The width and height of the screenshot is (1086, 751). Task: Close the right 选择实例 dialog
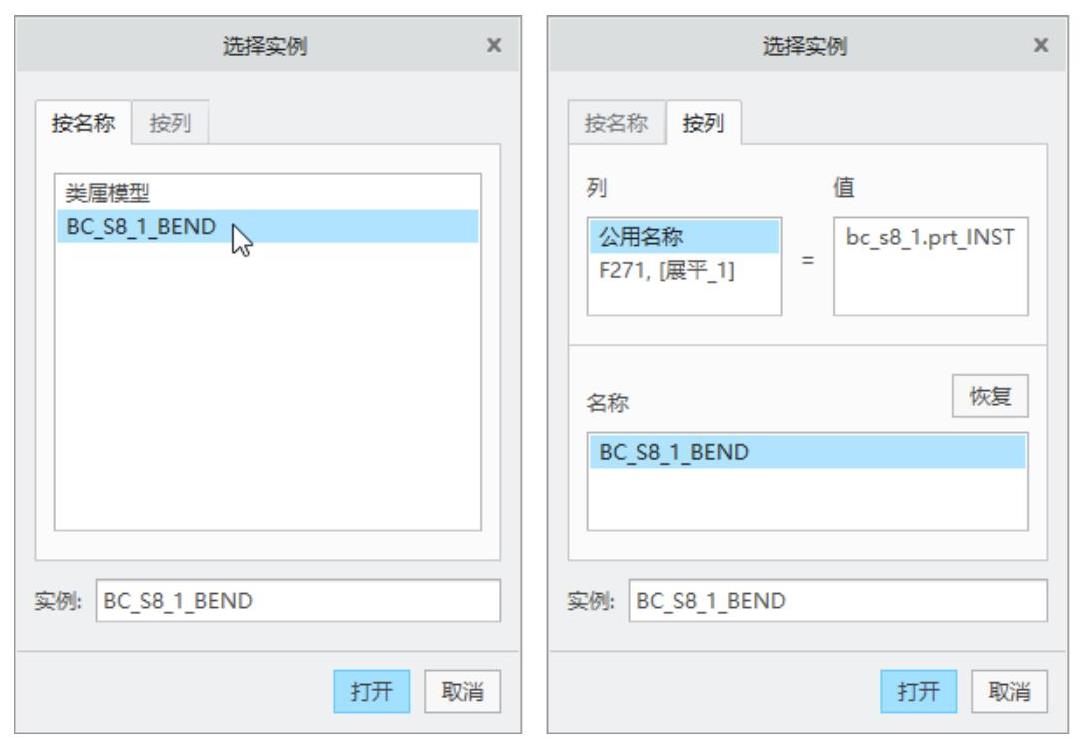pos(1041,46)
